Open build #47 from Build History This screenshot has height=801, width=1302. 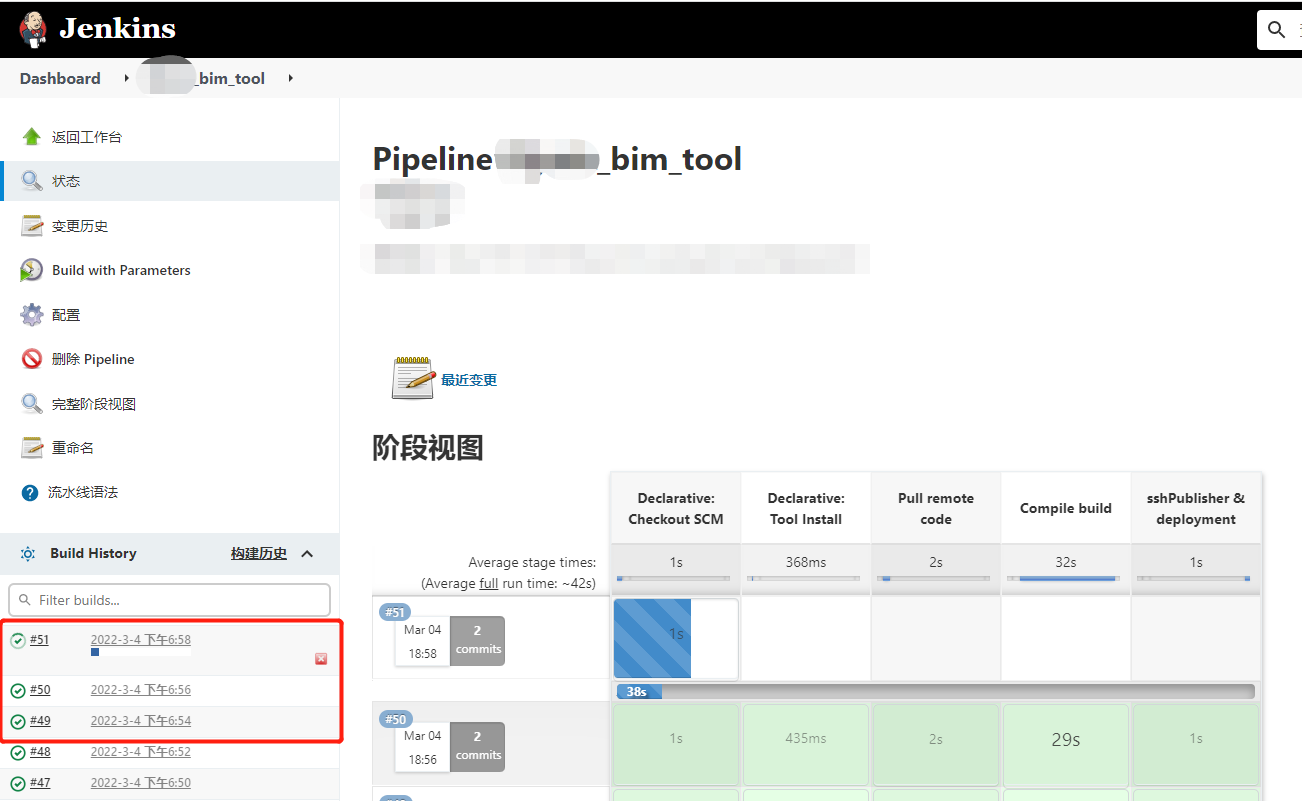[40, 783]
